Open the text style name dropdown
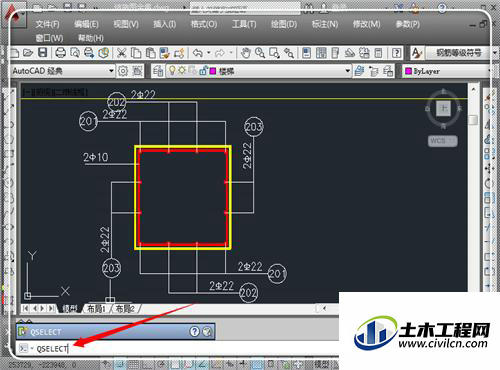 point(495,53)
